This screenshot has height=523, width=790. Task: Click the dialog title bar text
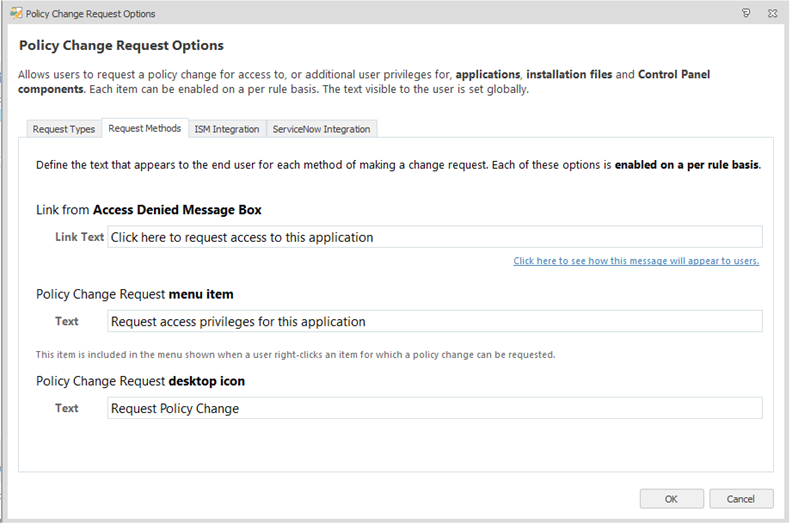(90, 14)
